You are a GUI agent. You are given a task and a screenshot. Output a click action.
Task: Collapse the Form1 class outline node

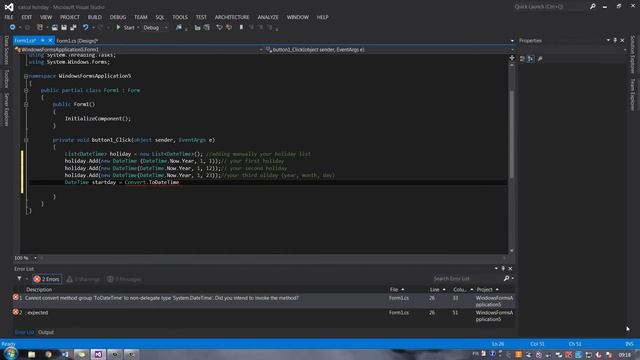coord(26,90)
